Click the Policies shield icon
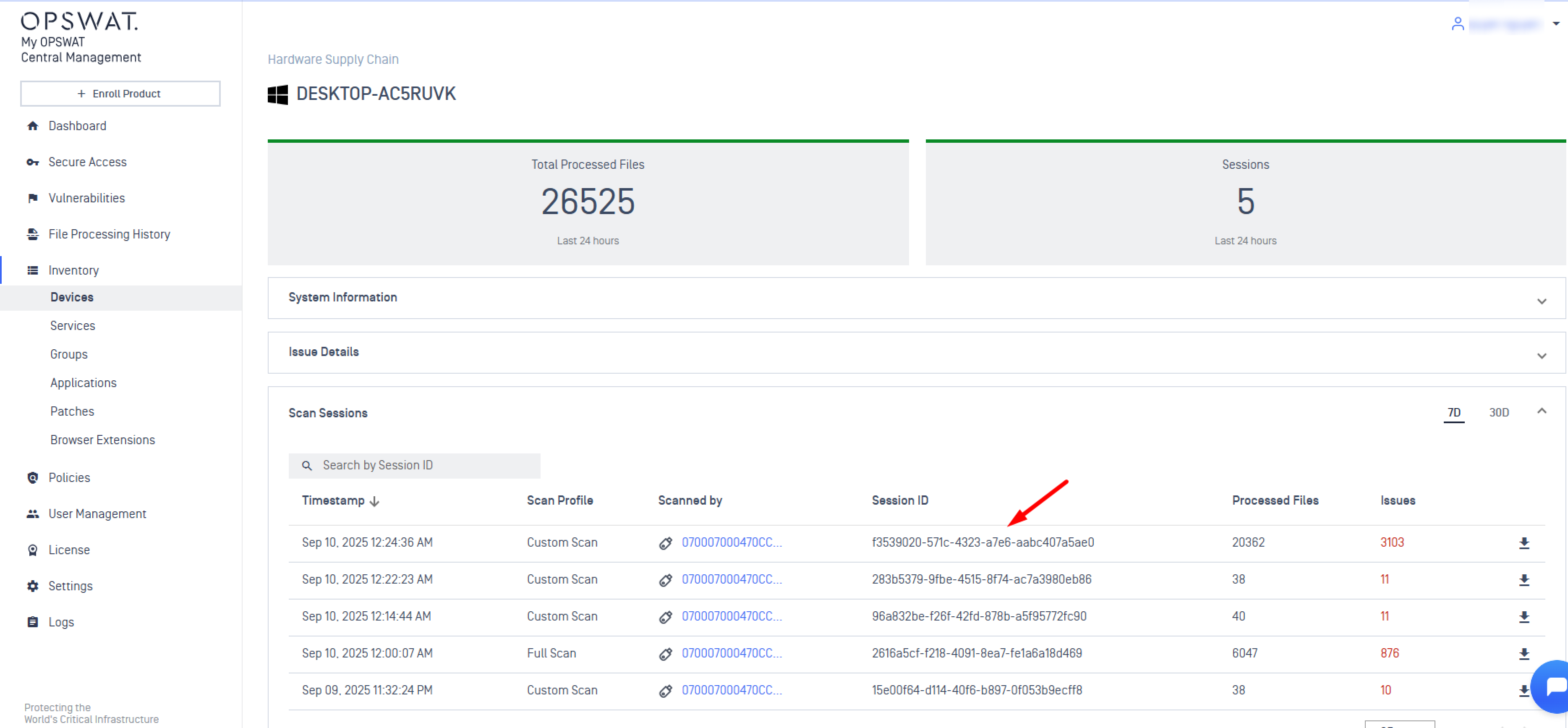Viewport: 1568px width, 728px height. [33, 478]
